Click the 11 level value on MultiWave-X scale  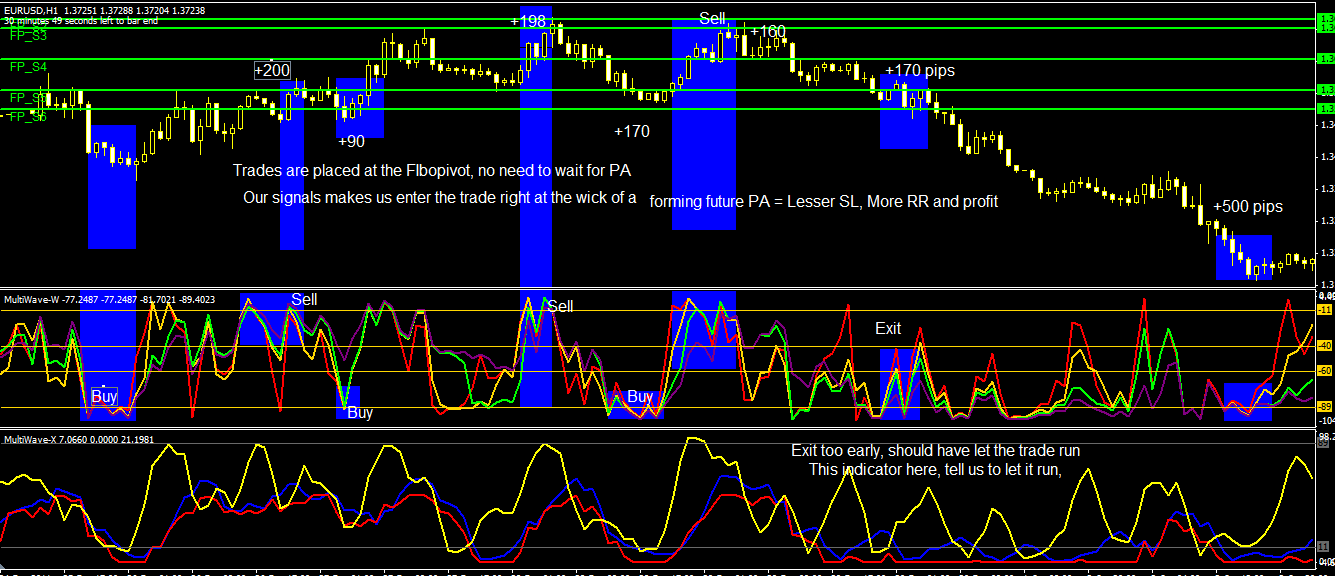pyautogui.click(x=1323, y=547)
